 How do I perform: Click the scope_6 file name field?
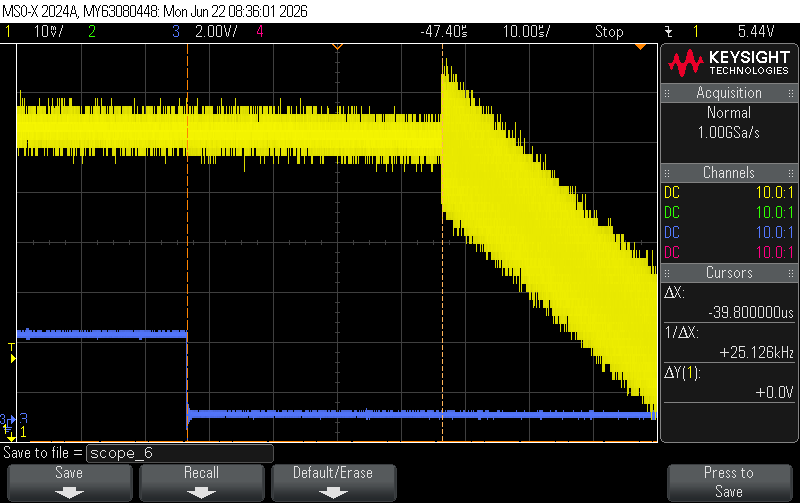(x=180, y=453)
